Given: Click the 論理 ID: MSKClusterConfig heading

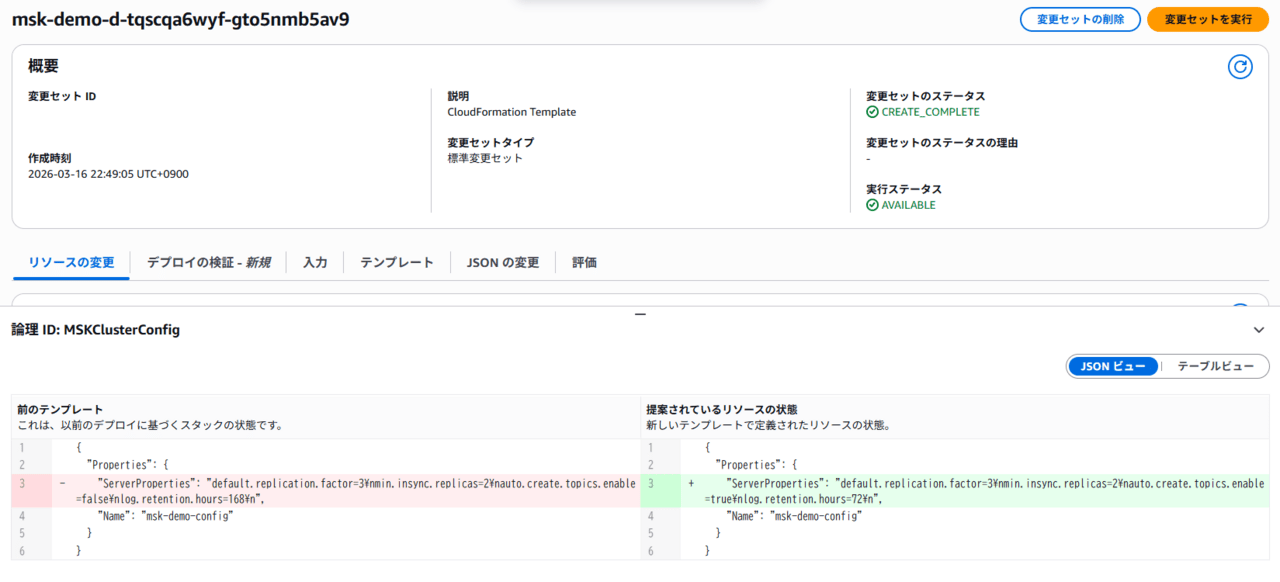Looking at the screenshot, I should (x=96, y=330).
